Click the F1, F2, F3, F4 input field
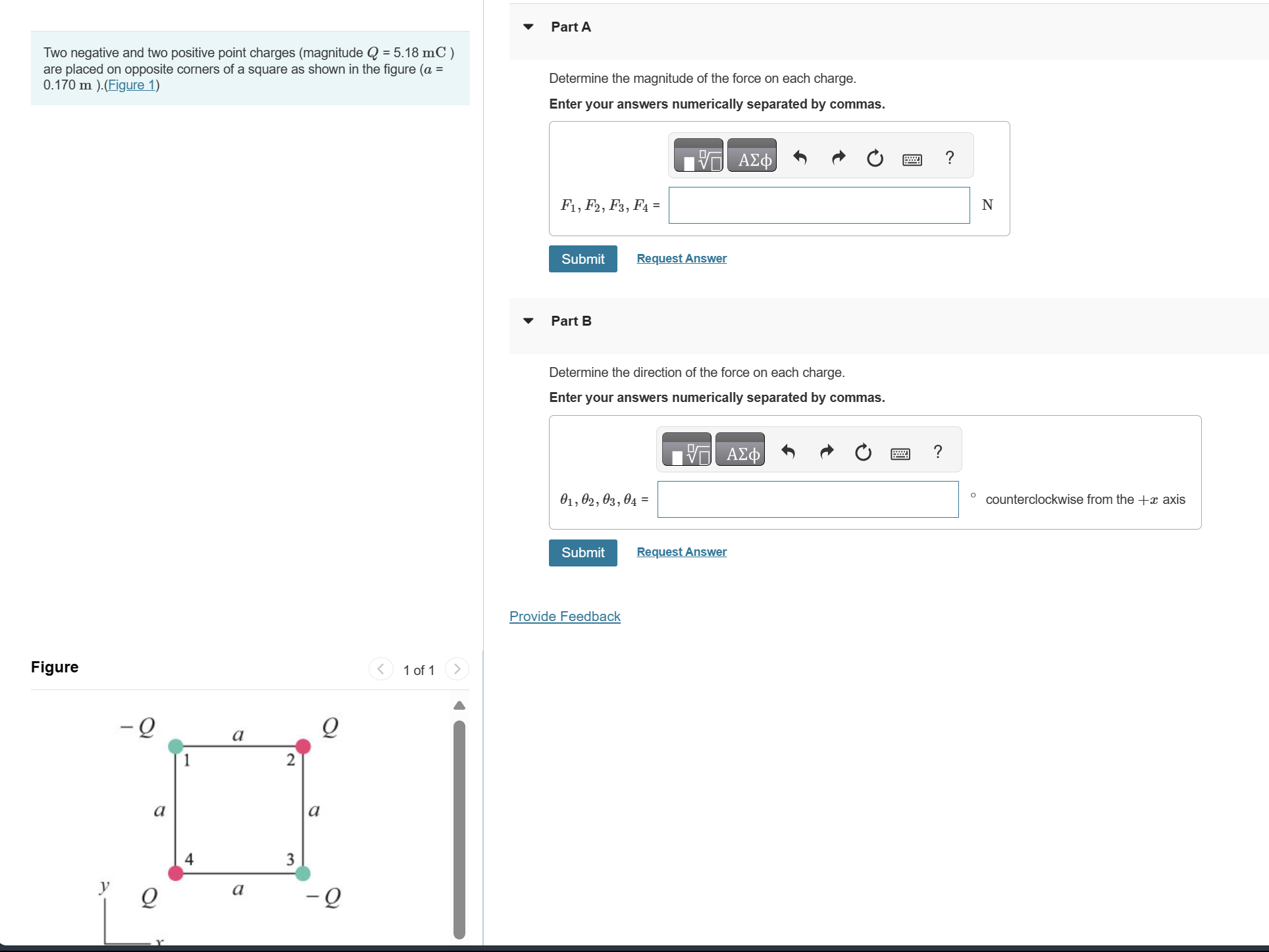 pyautogui.click(x=817, y=205)
